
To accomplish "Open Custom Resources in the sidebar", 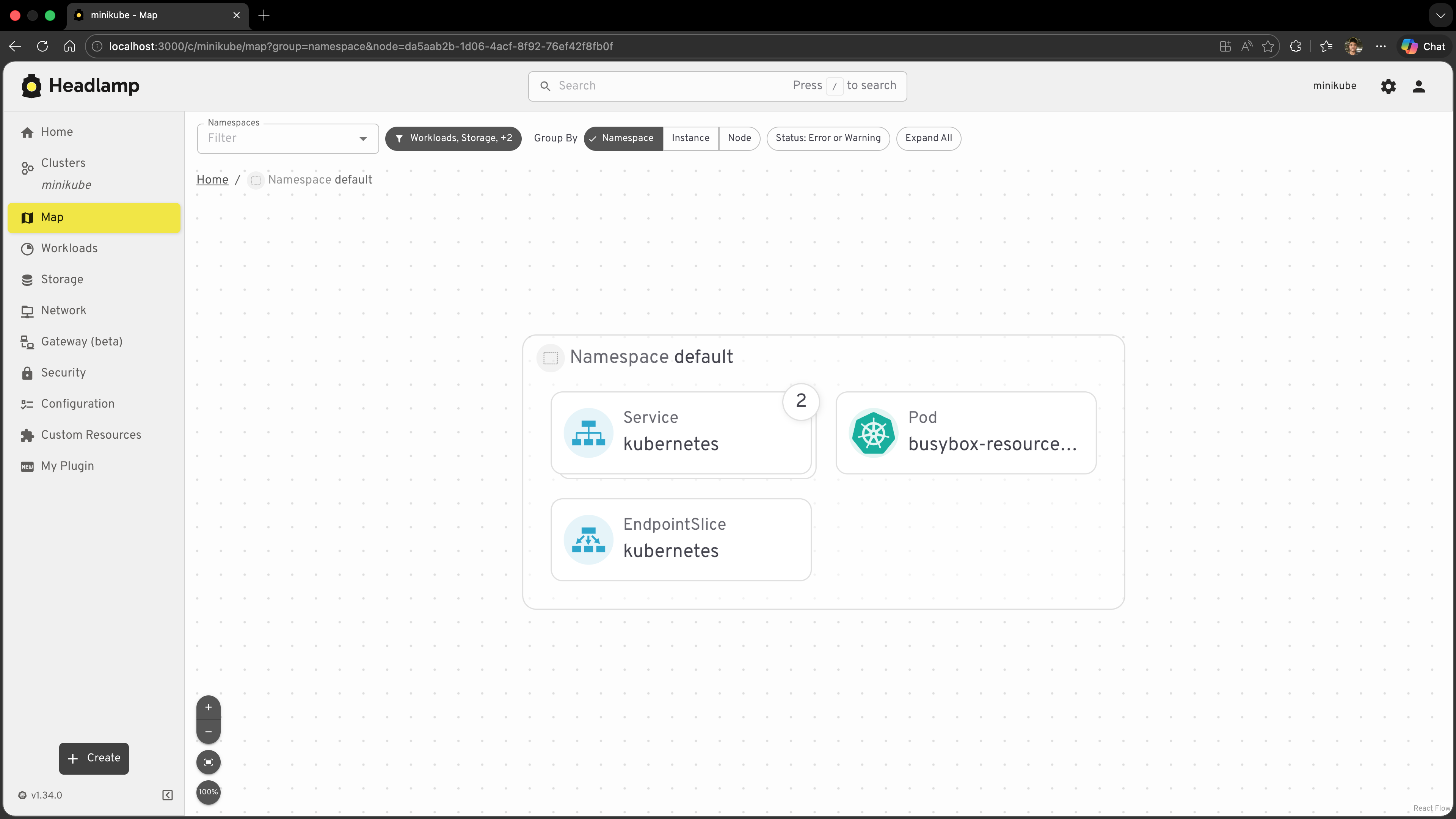I will click(91, 435).
